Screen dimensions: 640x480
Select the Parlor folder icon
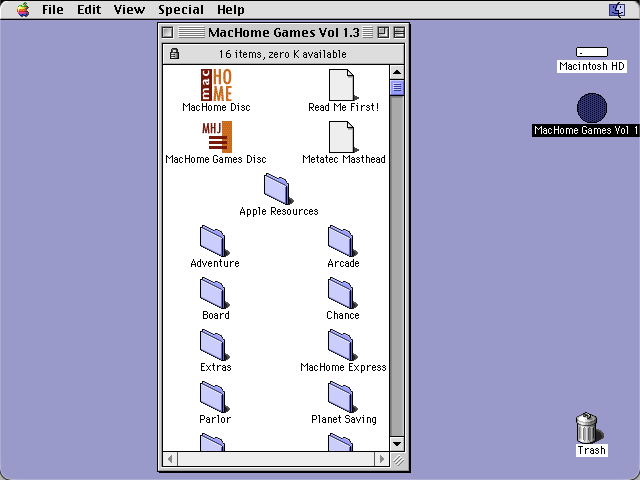215,397
